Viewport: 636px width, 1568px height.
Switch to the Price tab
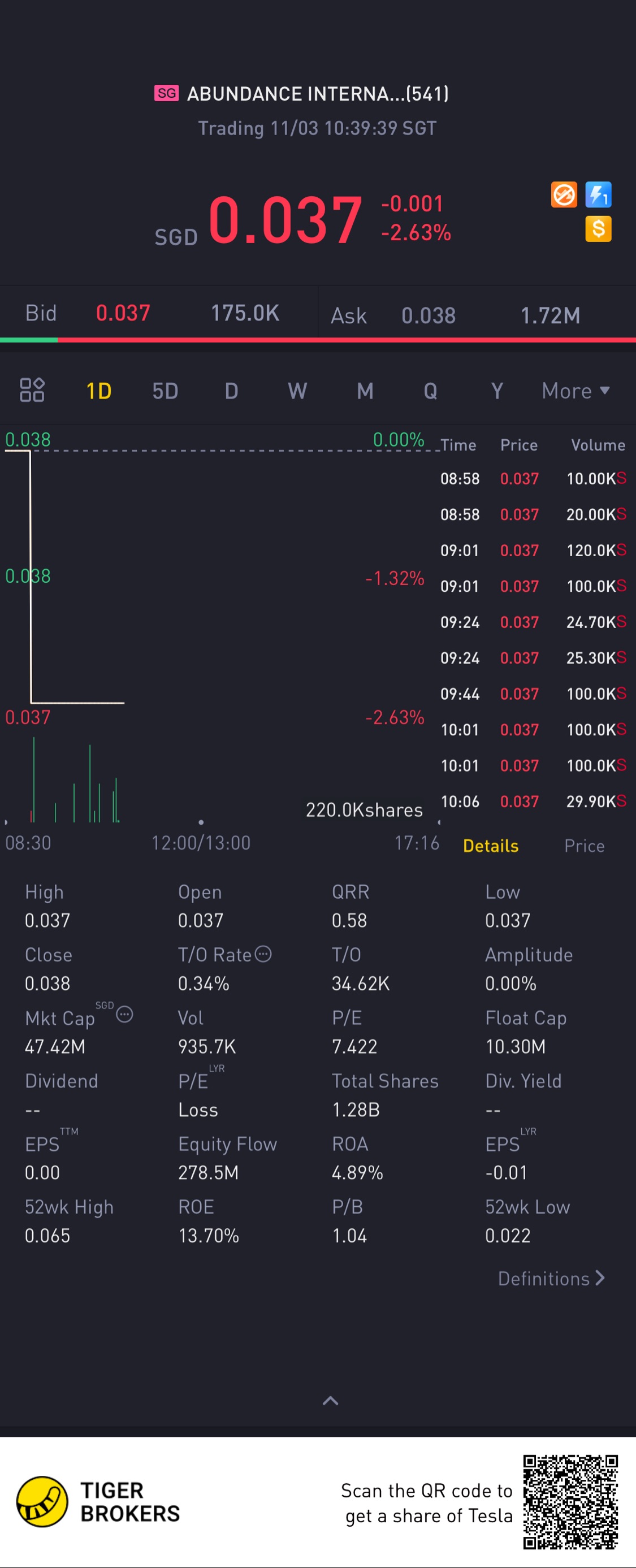pyautogui.click(x=584, y=846)
